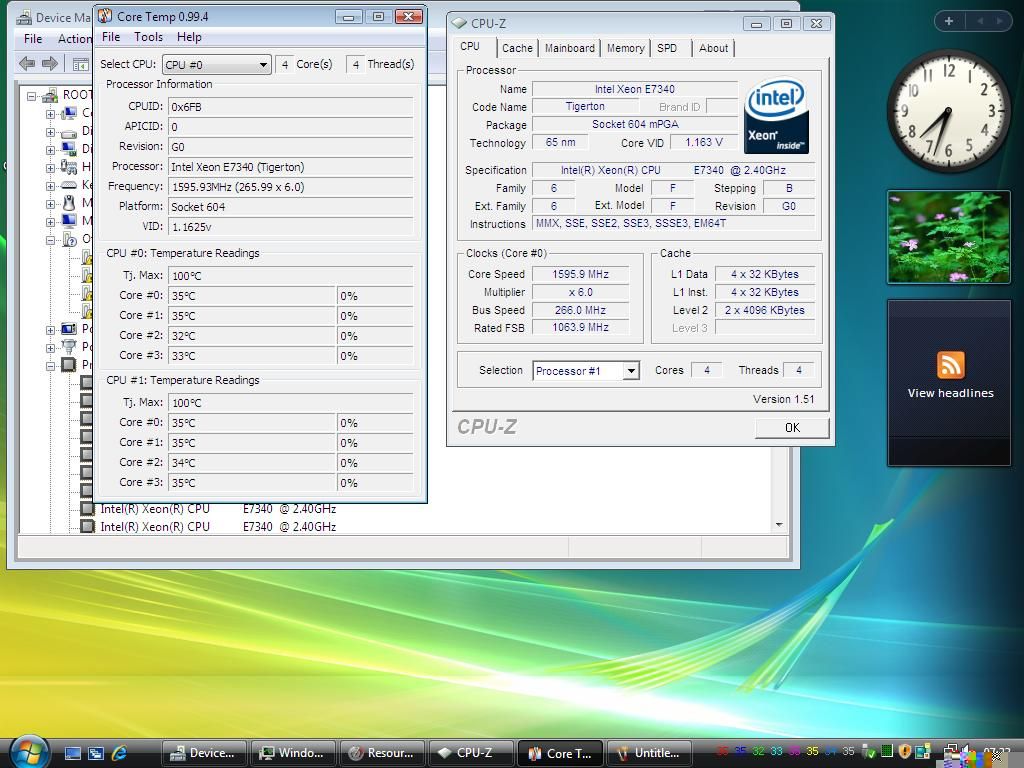Screen dimensions: 1024x768
Task: Click Switch Between Windows quick launch icon
Action: tap(96, 753)
